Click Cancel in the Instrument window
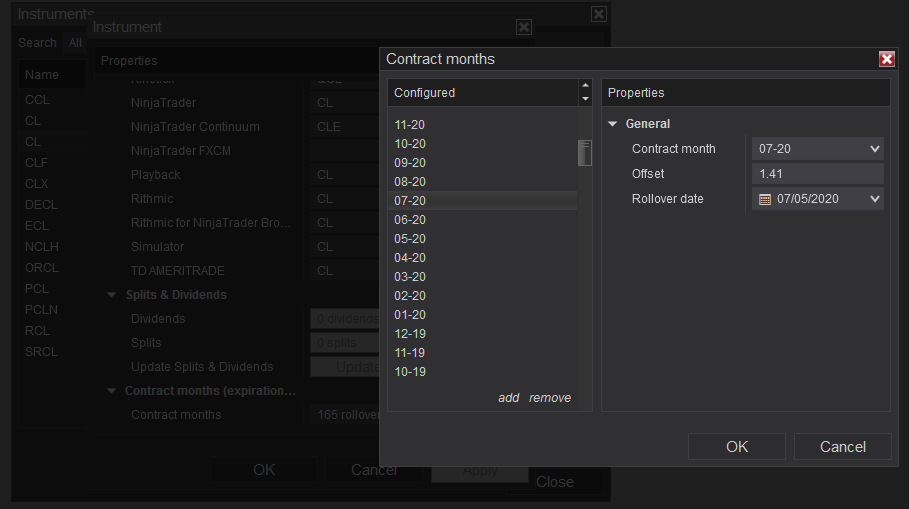Screen dimensions: 909x509 (x=374, y=470)
